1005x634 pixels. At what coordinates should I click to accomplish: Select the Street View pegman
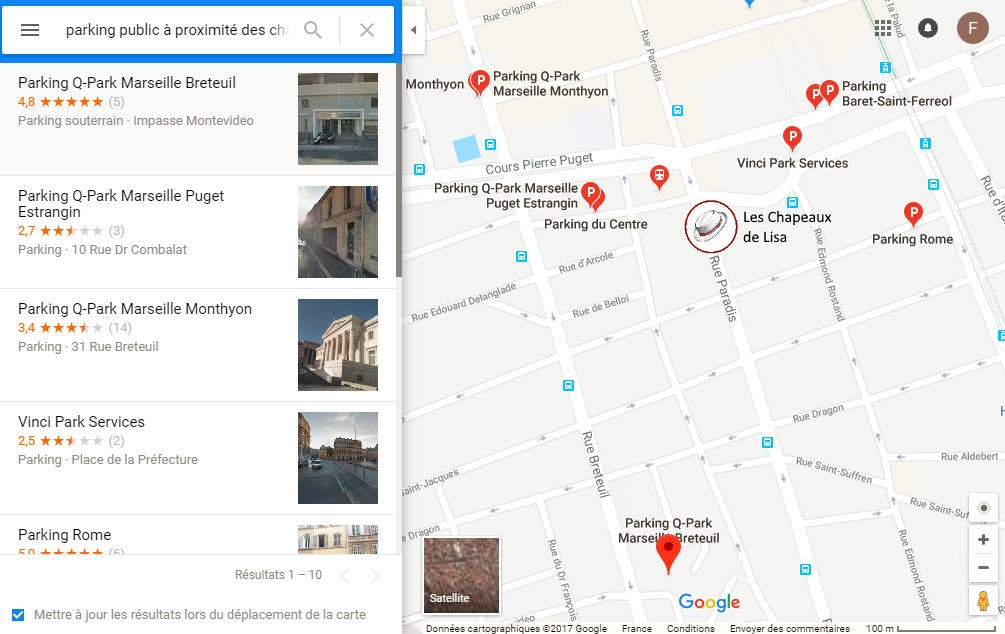pos(983,601)
